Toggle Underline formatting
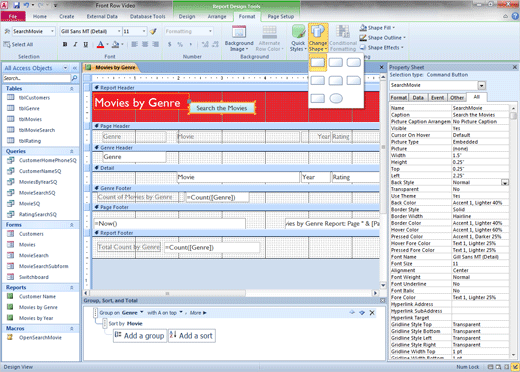 [x=86, y=44]
